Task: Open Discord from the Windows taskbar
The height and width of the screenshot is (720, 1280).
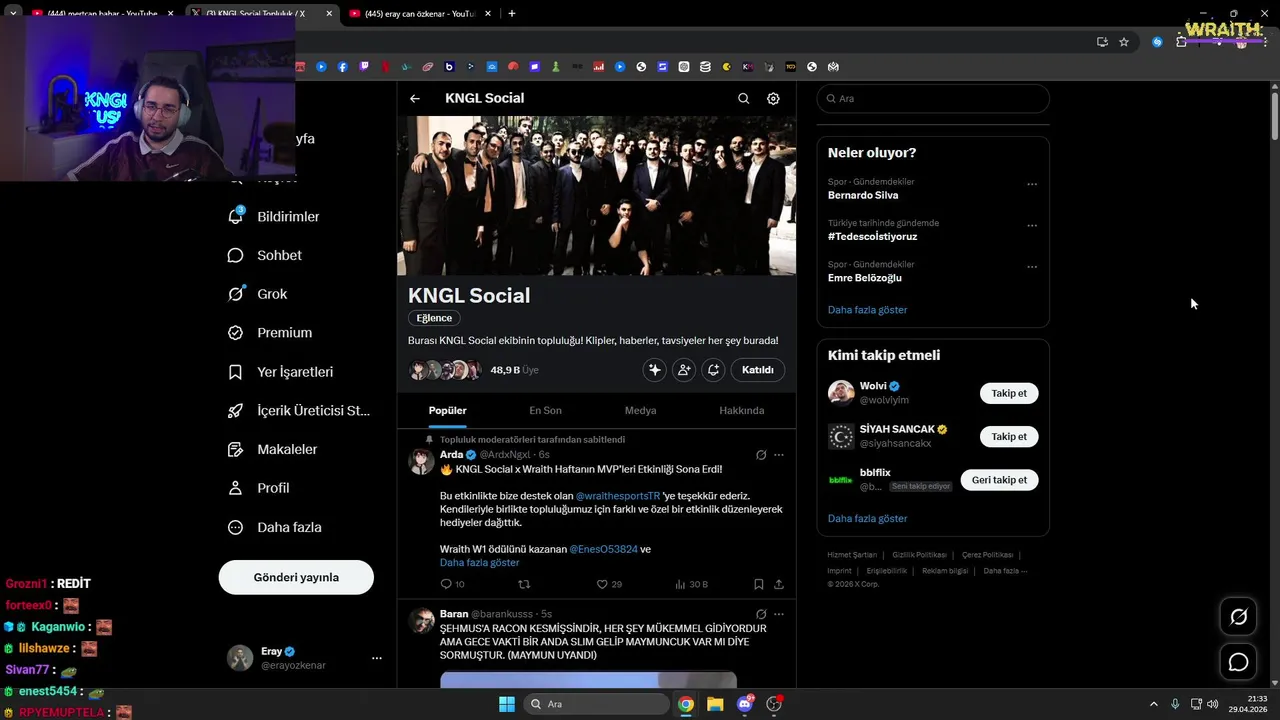Action: [x=744, y=704]
